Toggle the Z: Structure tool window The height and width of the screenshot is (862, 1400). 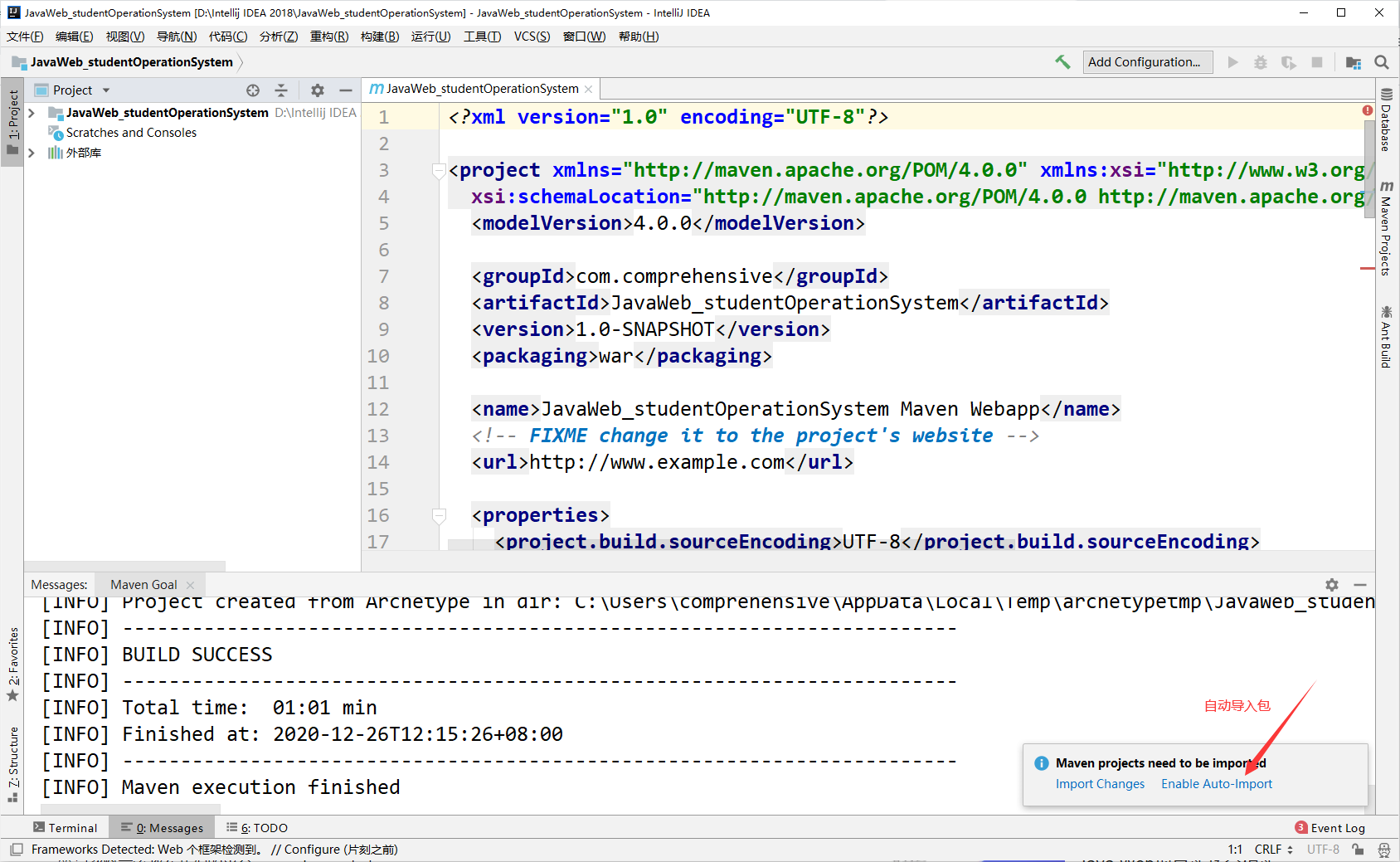point(12,765)
